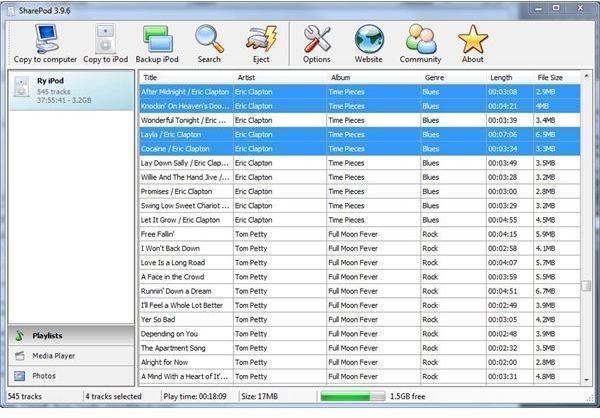Click the green iPod storage usage bar
Viewport: 600px width, 418px height.
pos(352,397)
